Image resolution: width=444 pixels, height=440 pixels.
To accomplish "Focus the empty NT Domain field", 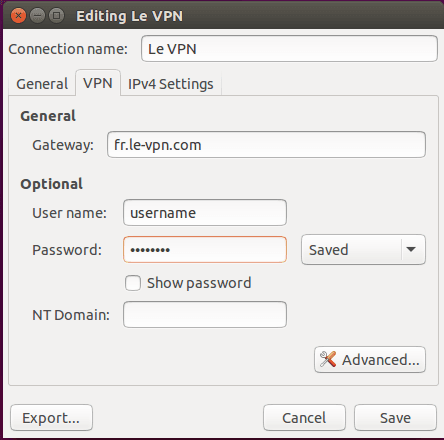I will (205, 315).
